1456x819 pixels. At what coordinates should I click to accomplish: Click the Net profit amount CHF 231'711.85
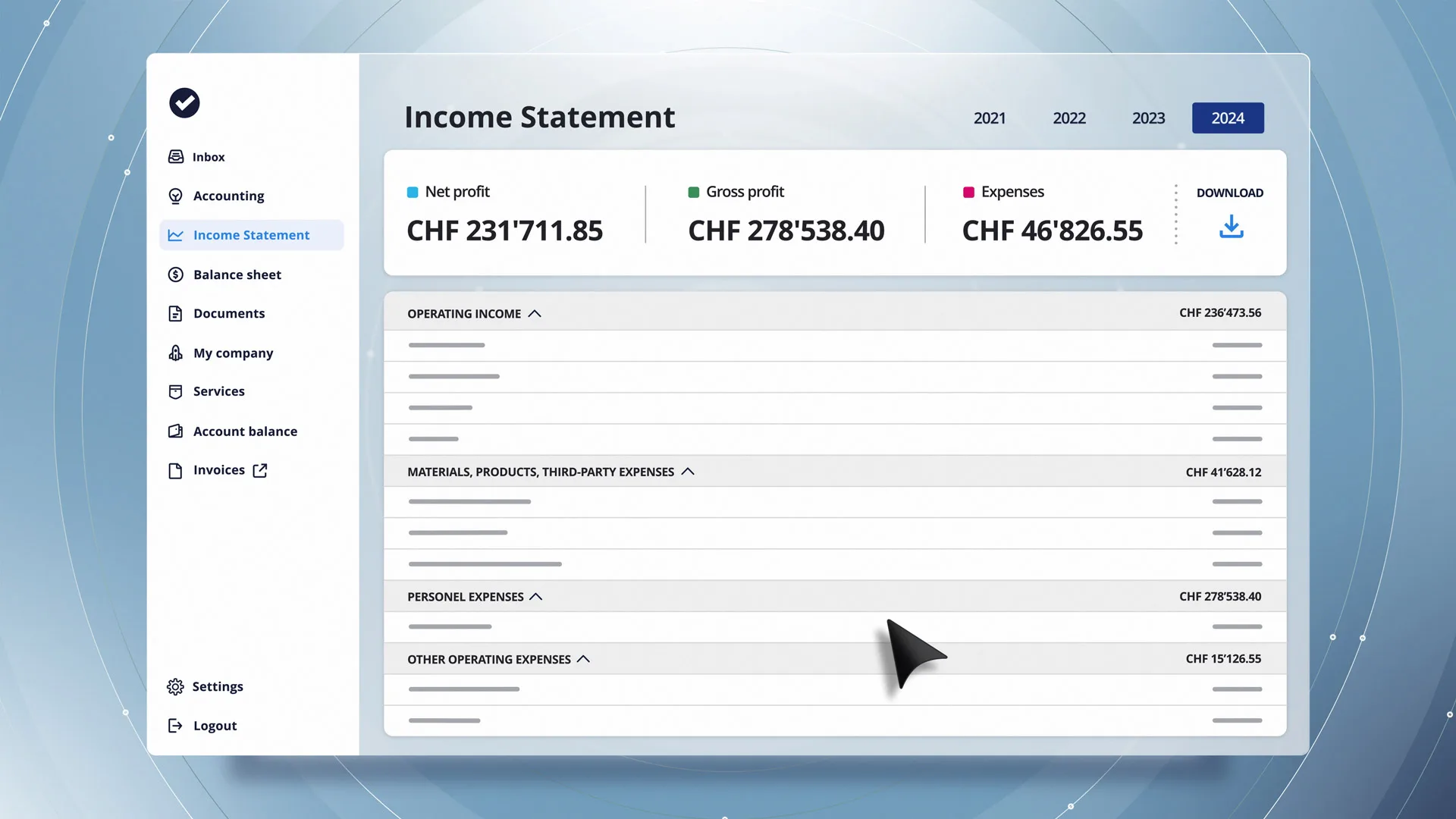(x=505, y=231)
